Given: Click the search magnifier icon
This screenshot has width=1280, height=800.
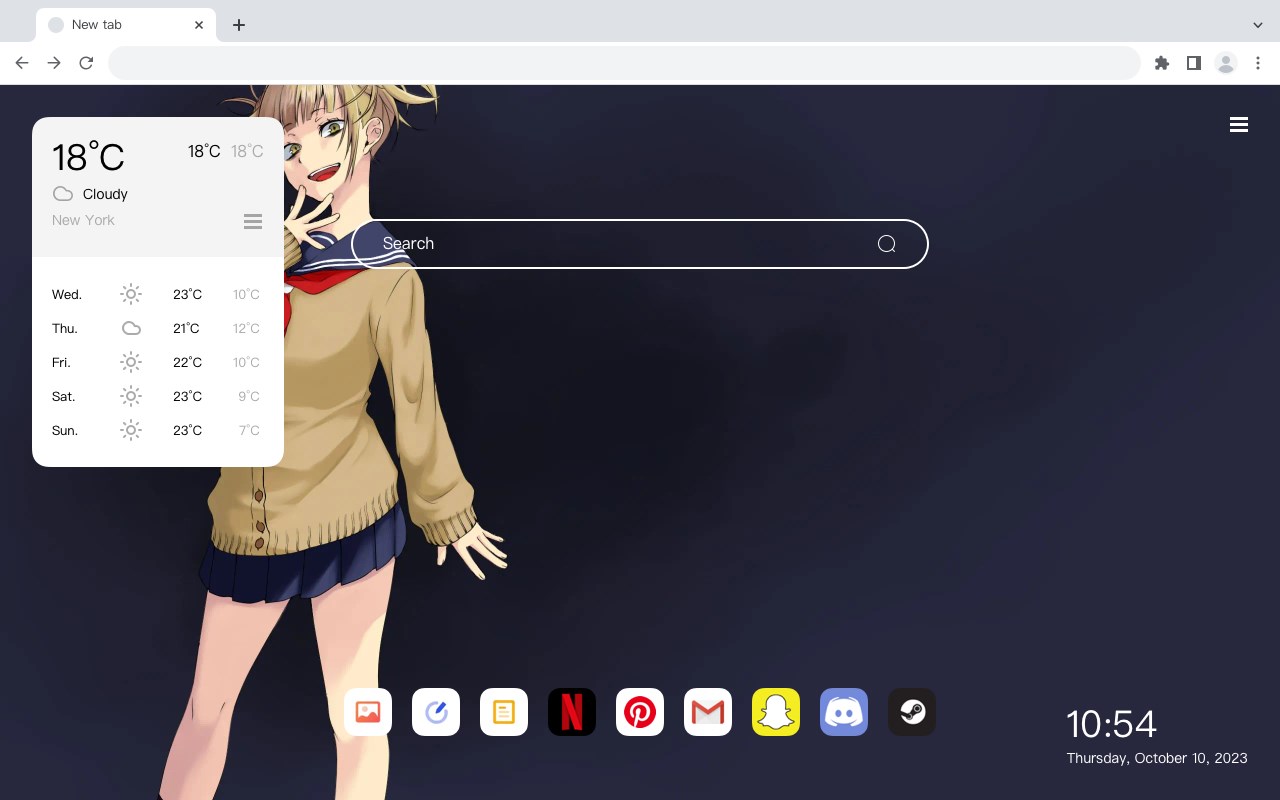Looking at the screenshot, I should point(886,244).
